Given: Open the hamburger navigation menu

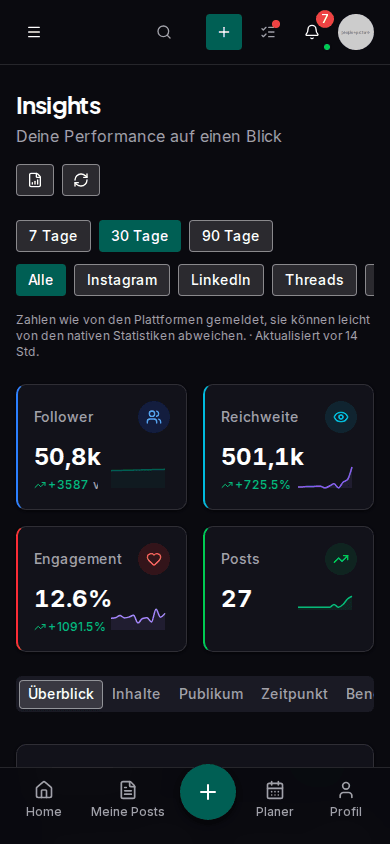Looking at the screenshot, I should coord(34,32).
